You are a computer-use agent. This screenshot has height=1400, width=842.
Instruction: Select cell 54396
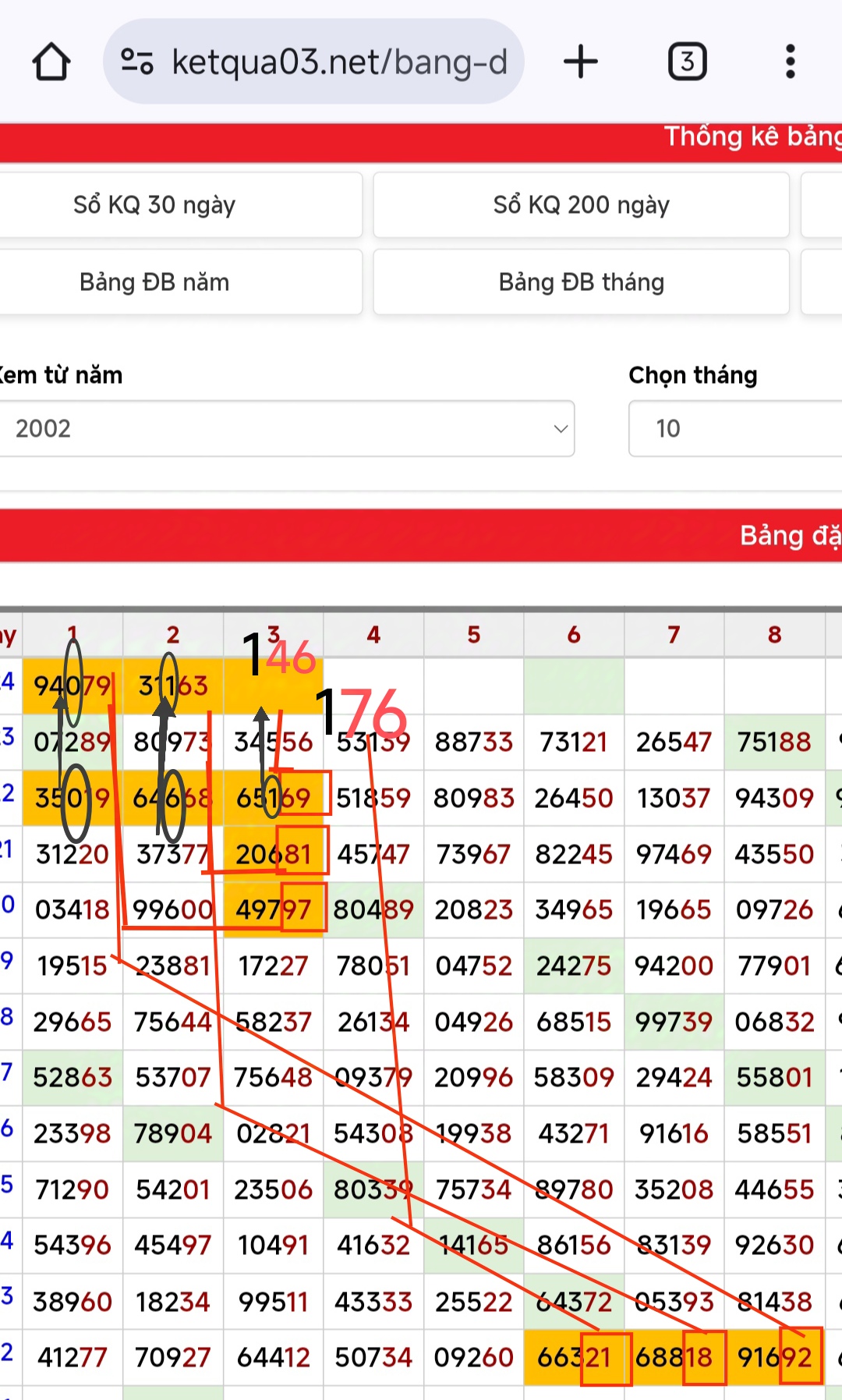pos(73,1245)
